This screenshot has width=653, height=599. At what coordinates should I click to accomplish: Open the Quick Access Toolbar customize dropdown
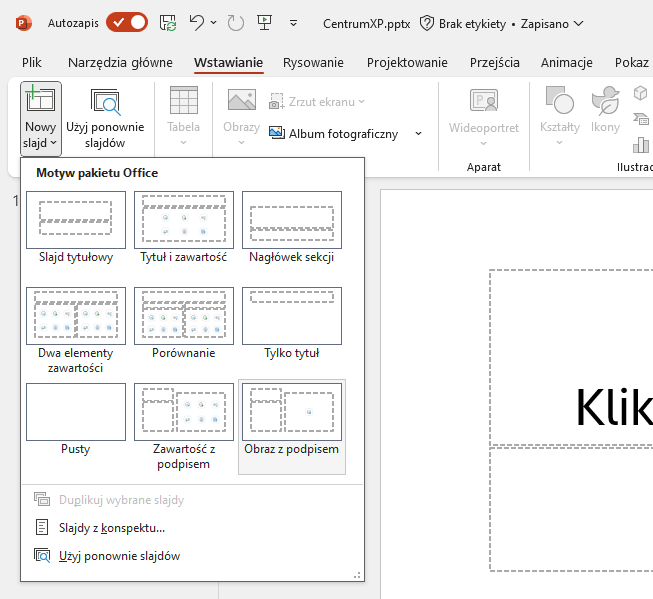(x=294, y=23)
